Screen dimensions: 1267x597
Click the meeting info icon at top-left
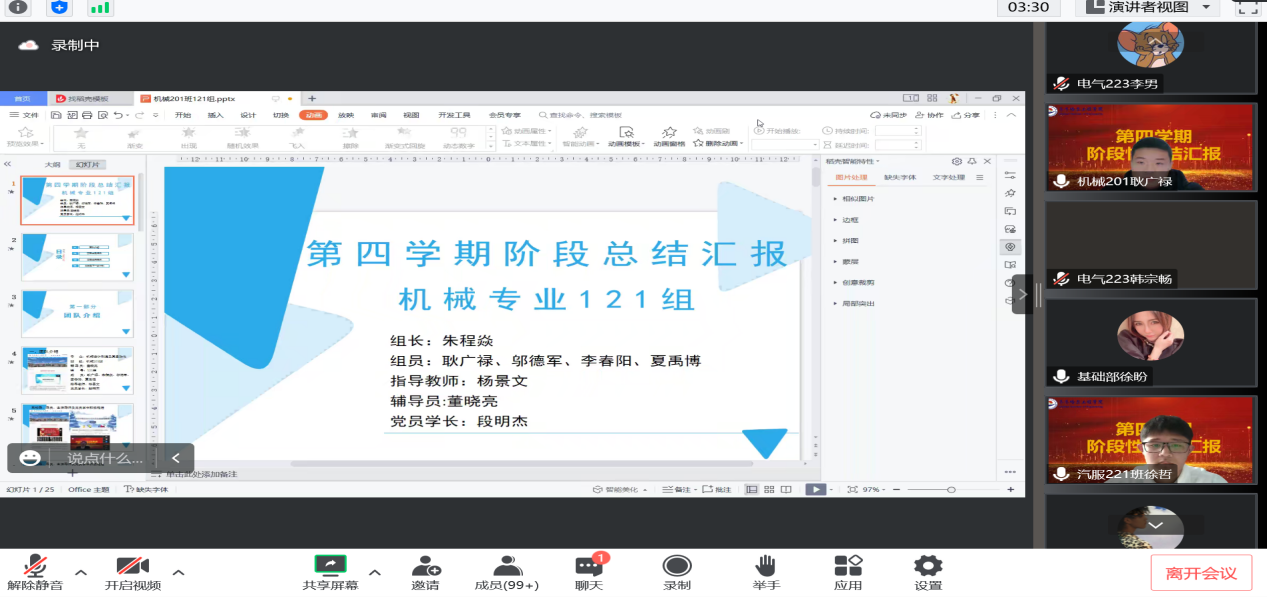18,7
